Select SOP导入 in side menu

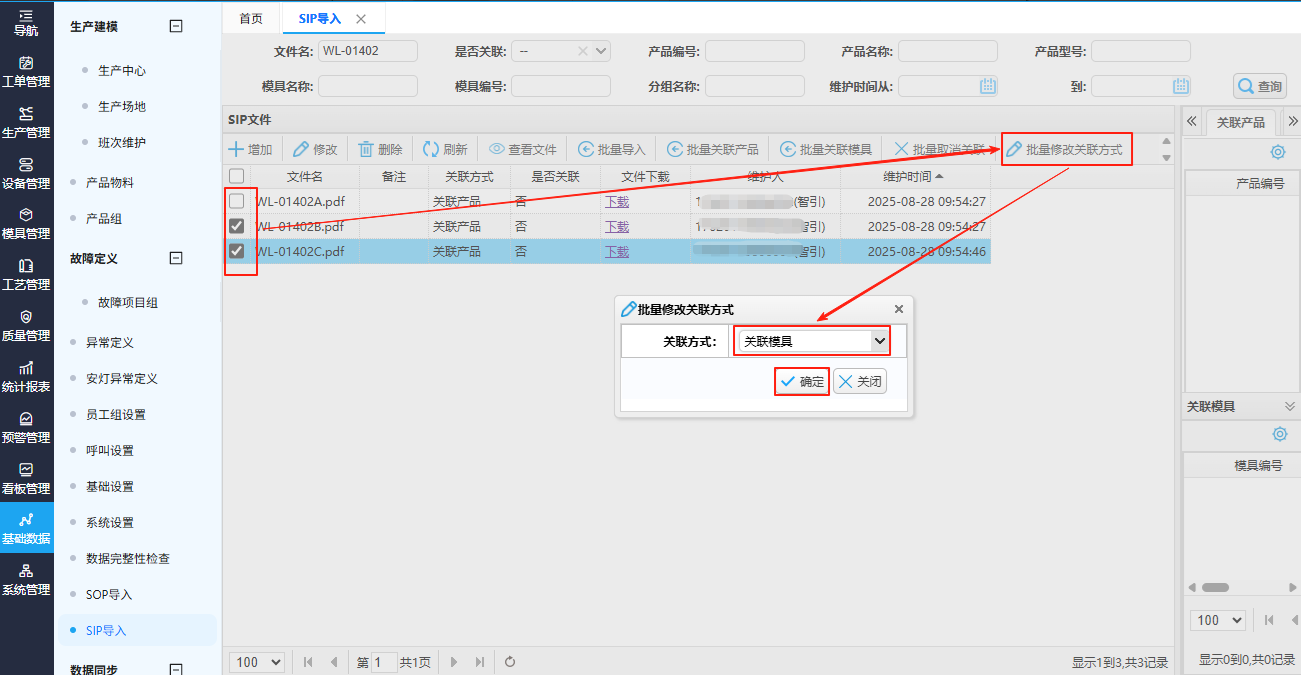109,595
